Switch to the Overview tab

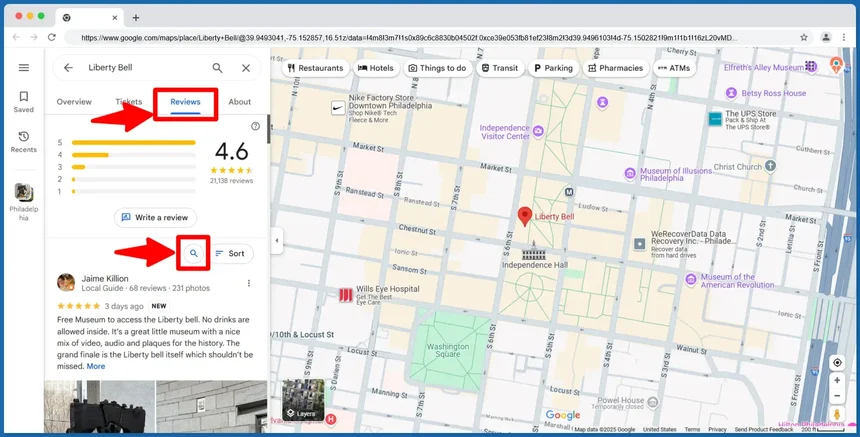74,102
